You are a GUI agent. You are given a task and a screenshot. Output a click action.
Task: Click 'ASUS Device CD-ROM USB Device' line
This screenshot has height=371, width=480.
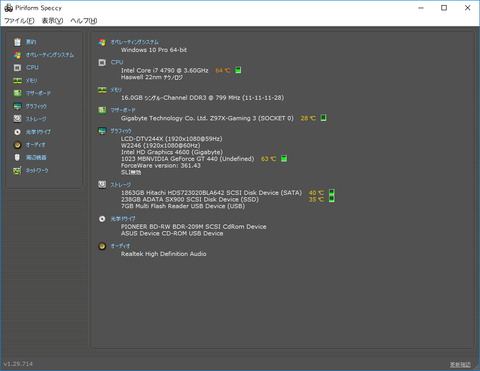[x=172, y=233]
